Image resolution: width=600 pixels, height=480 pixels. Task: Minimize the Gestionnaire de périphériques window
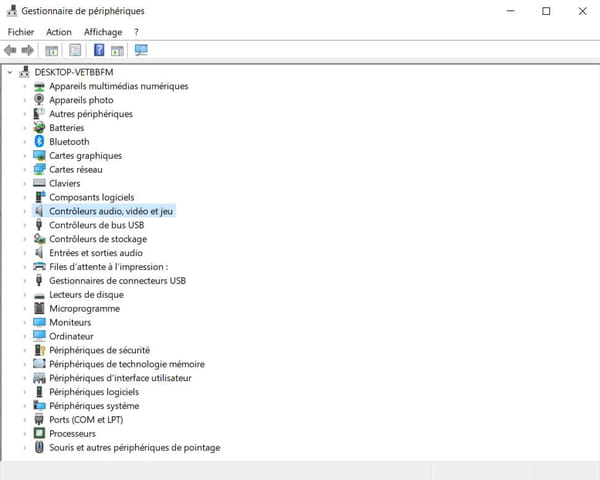[x=510, y=11]
